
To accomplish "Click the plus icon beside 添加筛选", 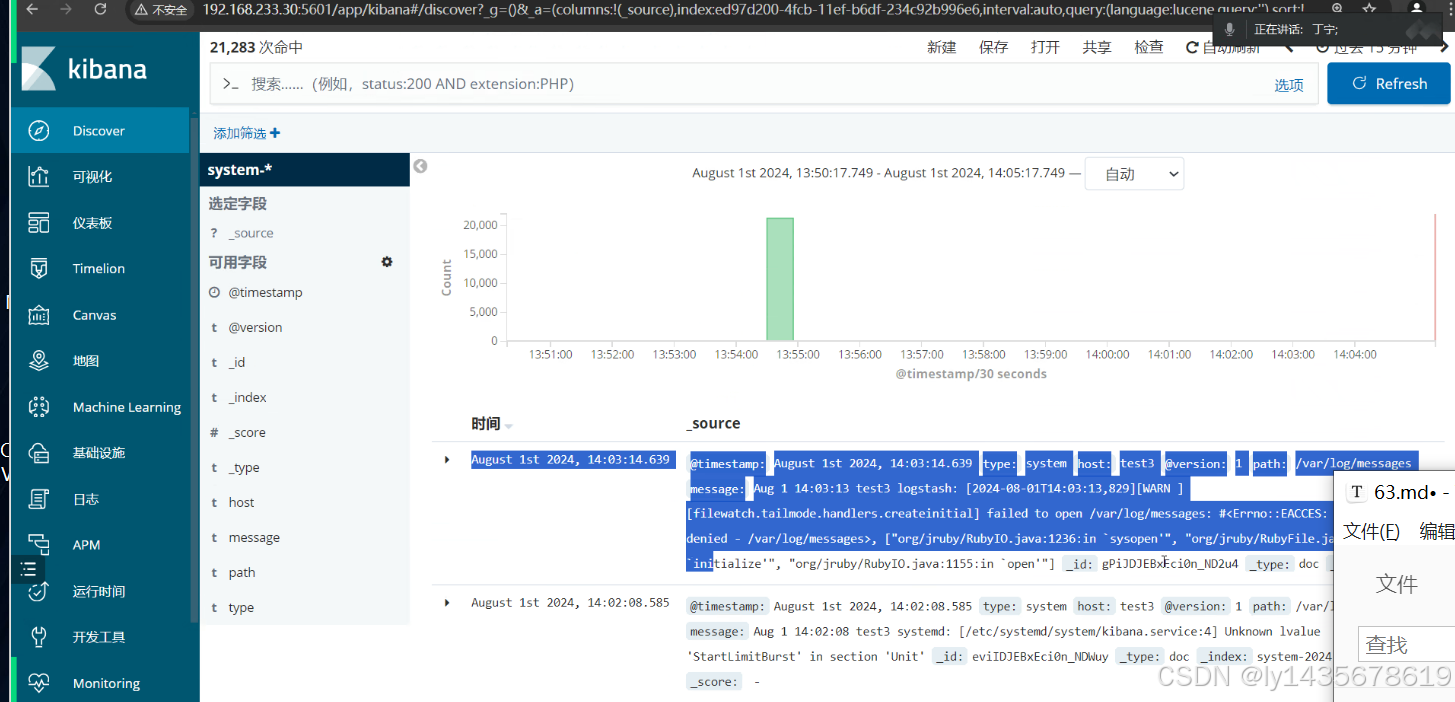I will (275, 133).
